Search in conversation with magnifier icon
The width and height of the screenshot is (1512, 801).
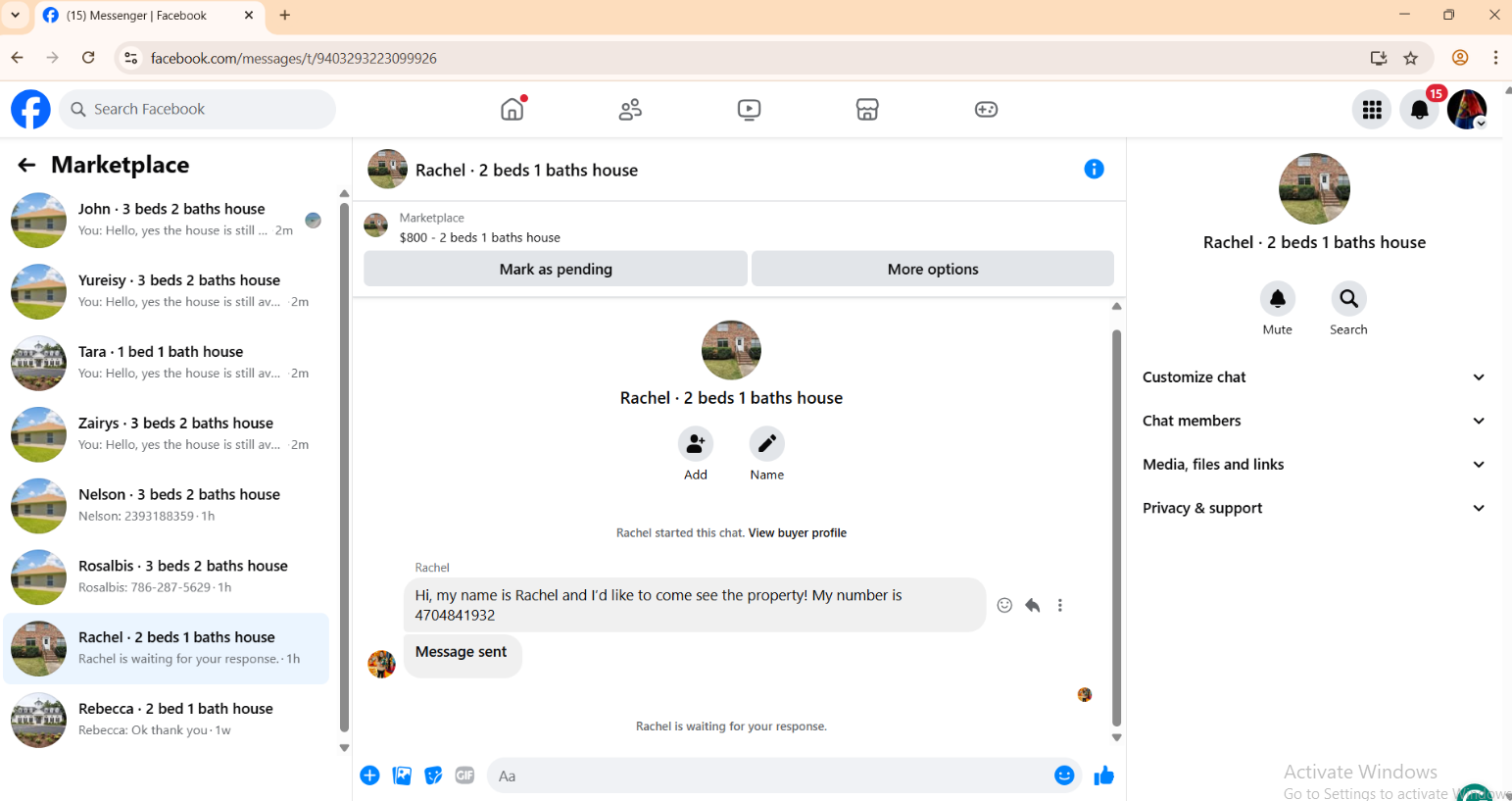1349,298
